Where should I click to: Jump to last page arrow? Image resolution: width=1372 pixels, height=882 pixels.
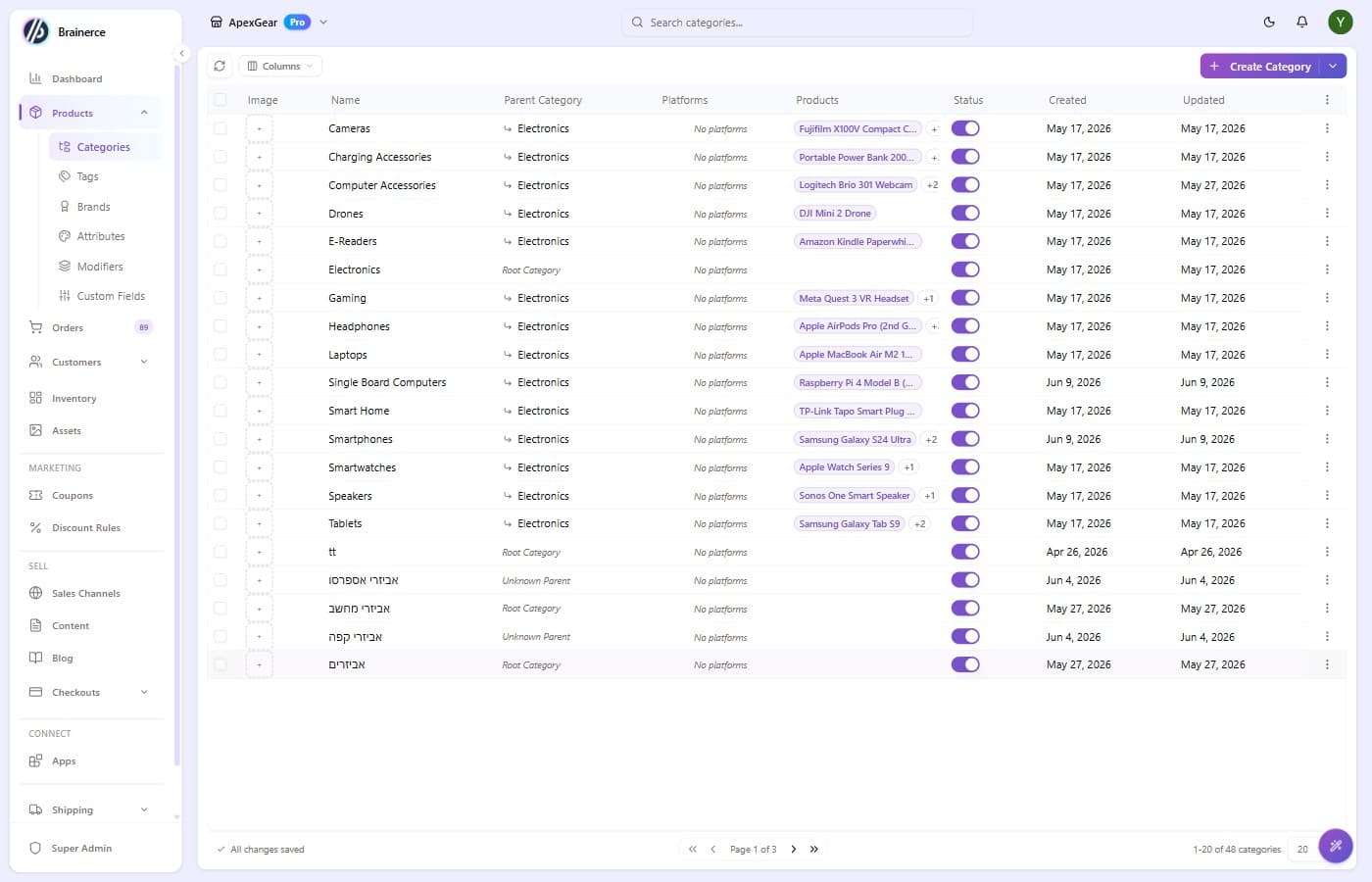[814, 849]
